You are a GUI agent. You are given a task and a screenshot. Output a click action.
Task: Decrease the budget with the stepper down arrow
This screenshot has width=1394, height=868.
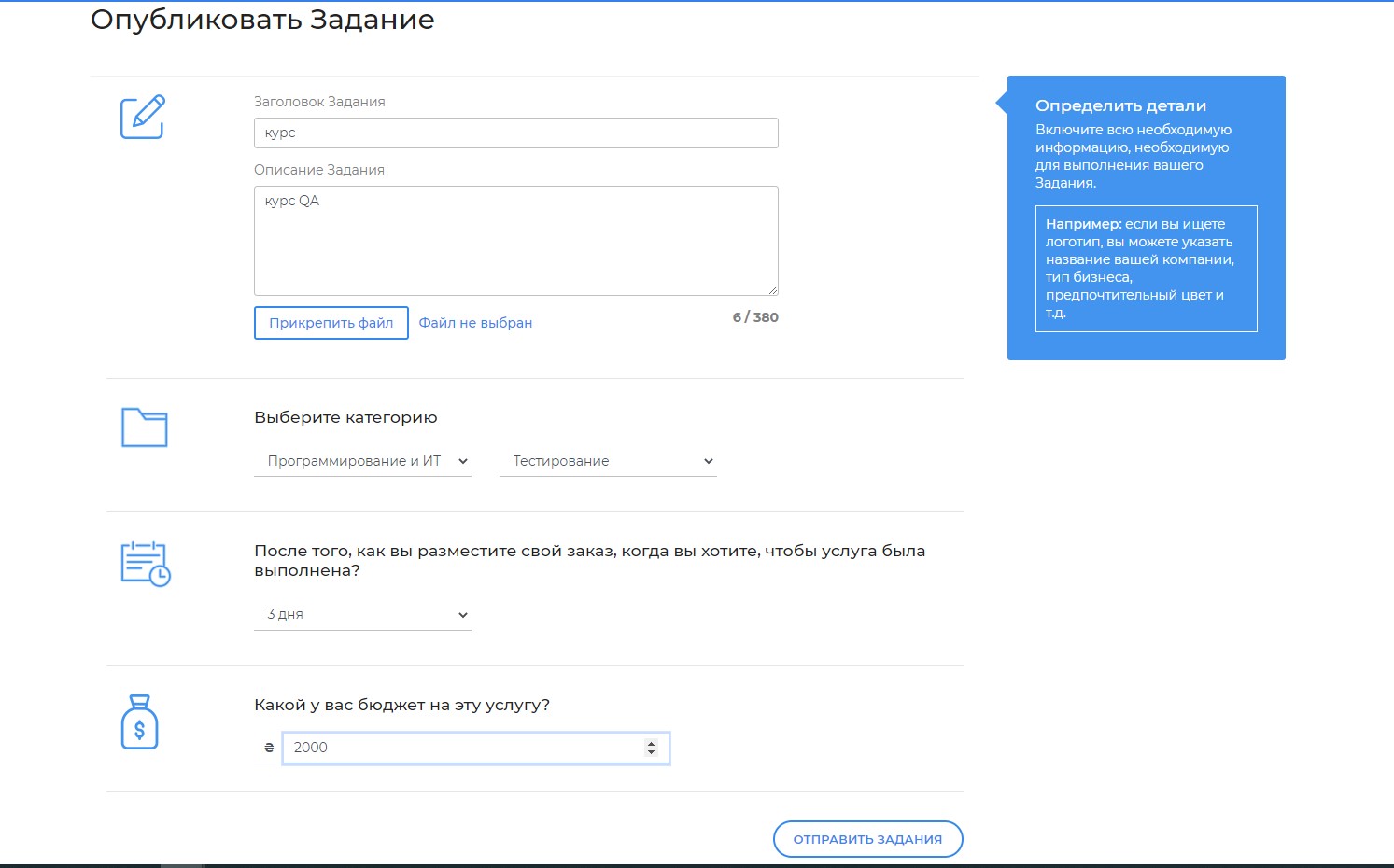tap(651, 752)
